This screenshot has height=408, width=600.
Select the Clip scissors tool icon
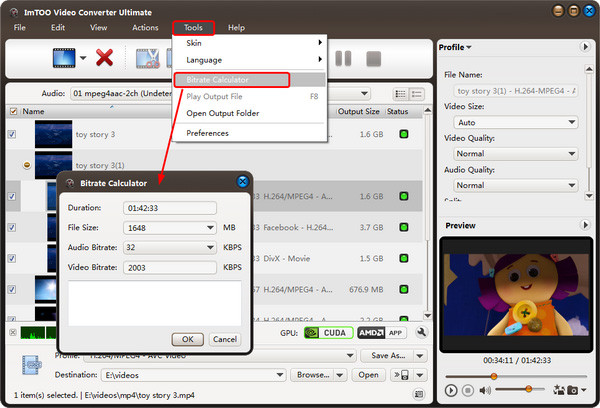pos(147,58)
